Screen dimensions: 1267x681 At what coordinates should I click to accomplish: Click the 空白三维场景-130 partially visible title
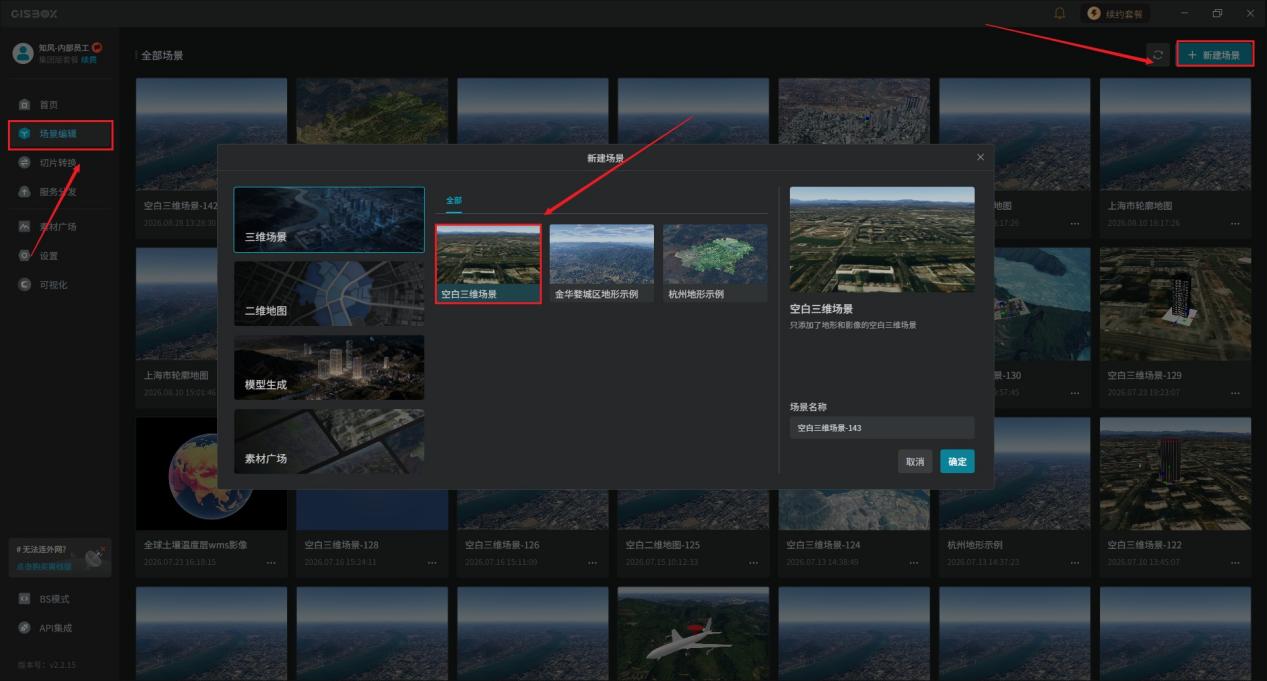[x=1008, y=375]
